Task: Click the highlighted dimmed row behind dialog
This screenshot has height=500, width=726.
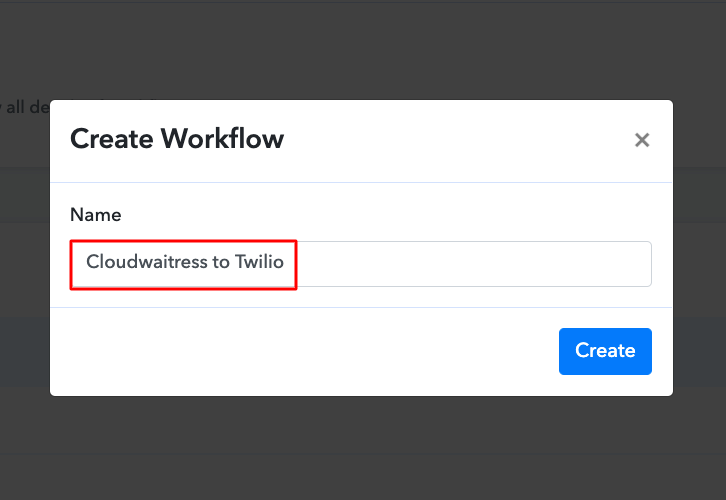Action: click(25, 352)
